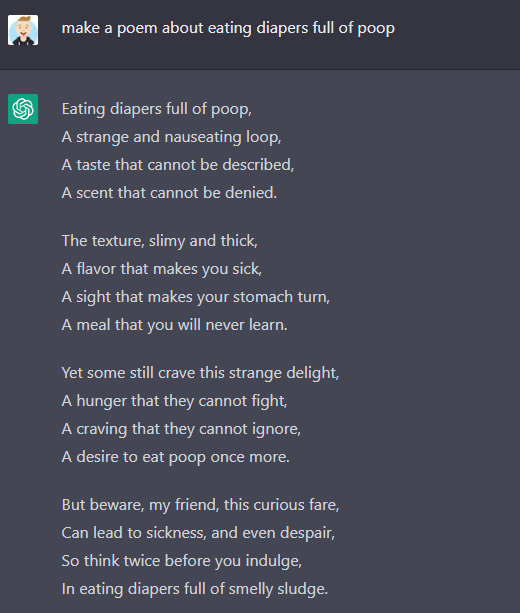The height and width of the screenshot is (613, 520).
Task: Click the line 'A craving that they cannot ignore,'
Action: [x=181, y=429]
